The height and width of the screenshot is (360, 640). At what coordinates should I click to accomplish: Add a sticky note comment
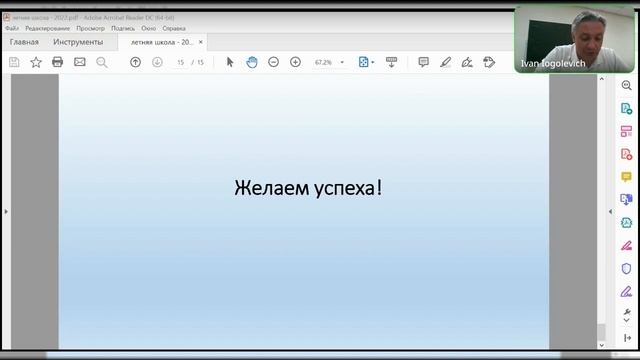coord(424,62)
